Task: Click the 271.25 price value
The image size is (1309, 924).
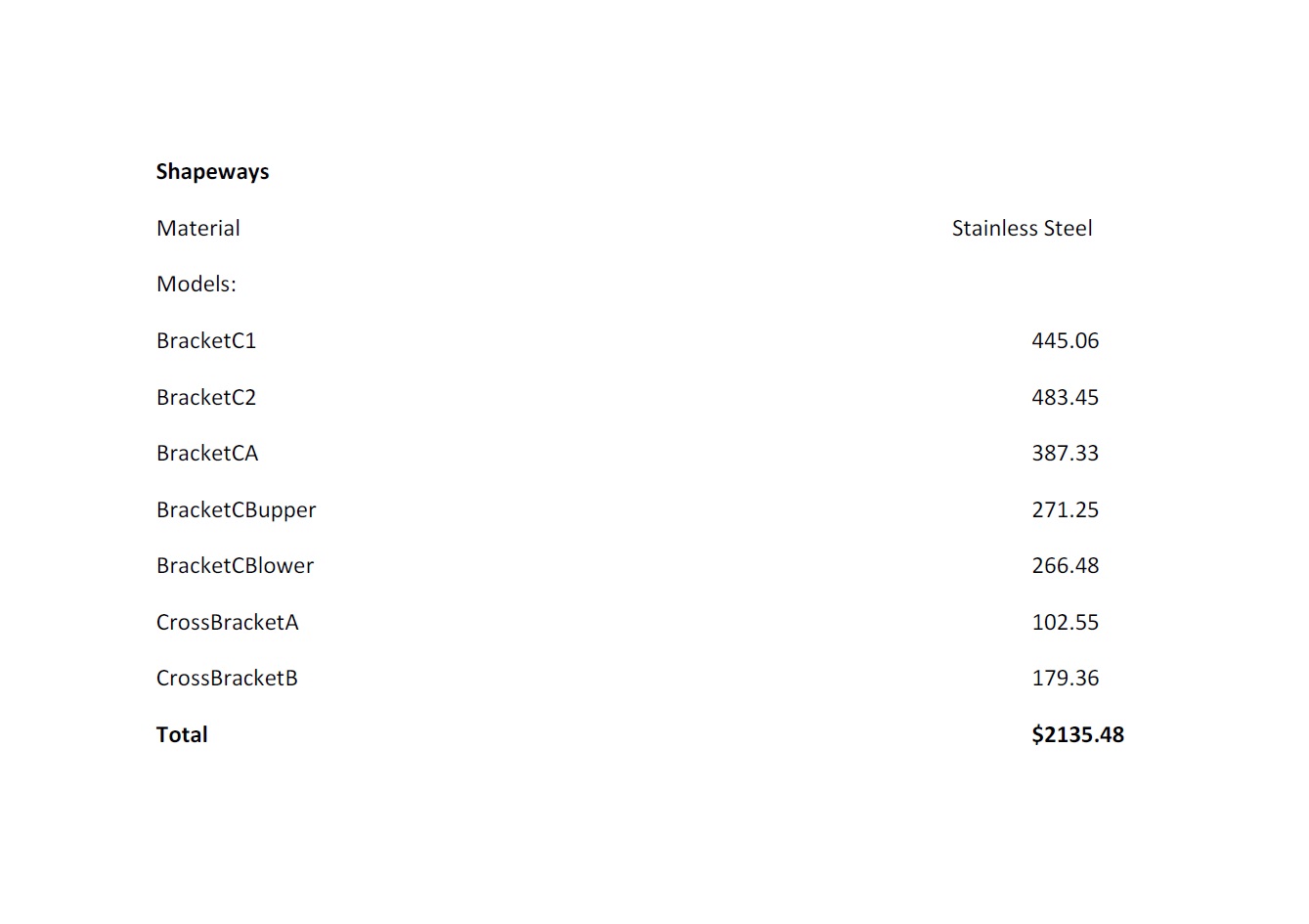Action: tap(1065, 510)
